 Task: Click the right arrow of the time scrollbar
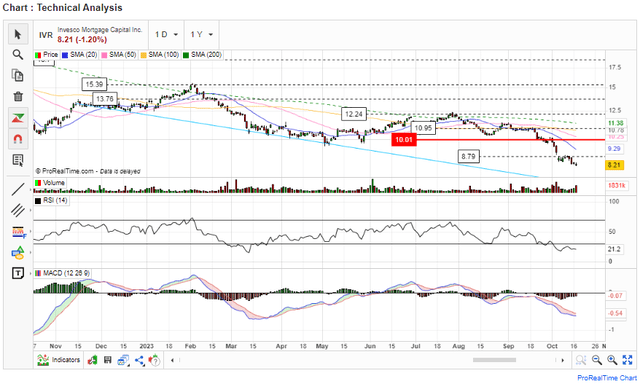click(x=562, y=360)
